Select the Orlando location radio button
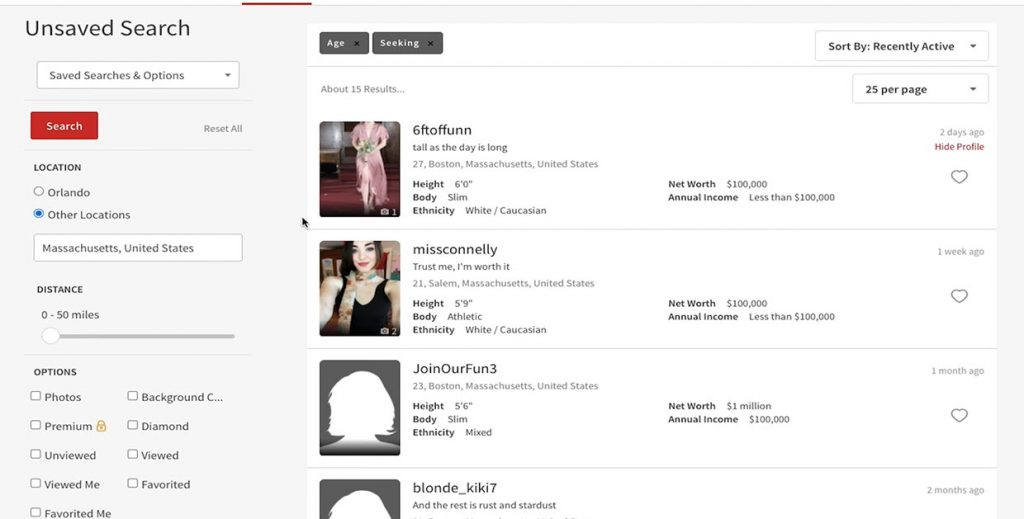 tap(39, 191)
